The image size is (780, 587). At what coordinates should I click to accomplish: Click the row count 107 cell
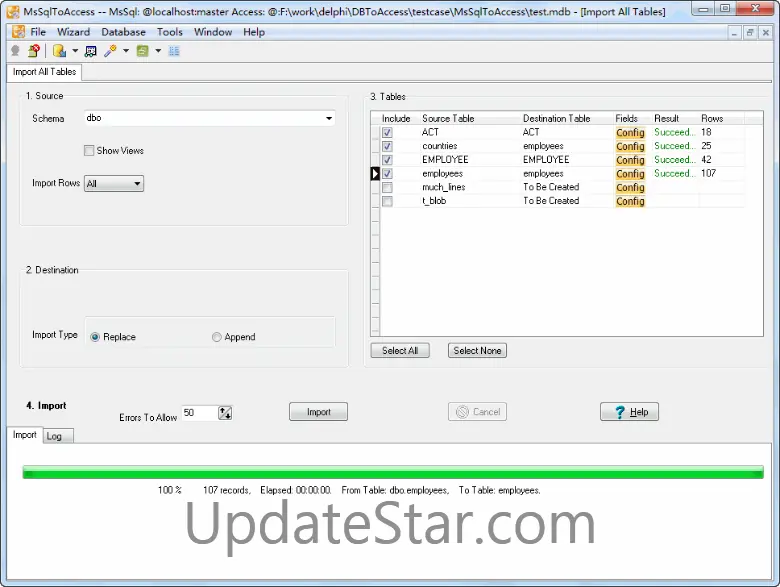point(708,174)
